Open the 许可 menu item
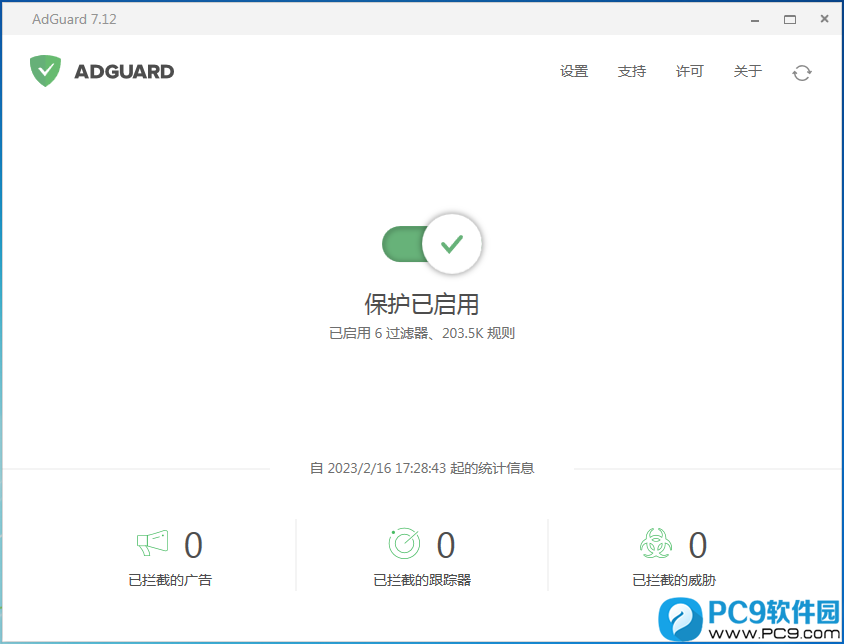The width and height of the screenshot is (844, 644). [690, 71]
